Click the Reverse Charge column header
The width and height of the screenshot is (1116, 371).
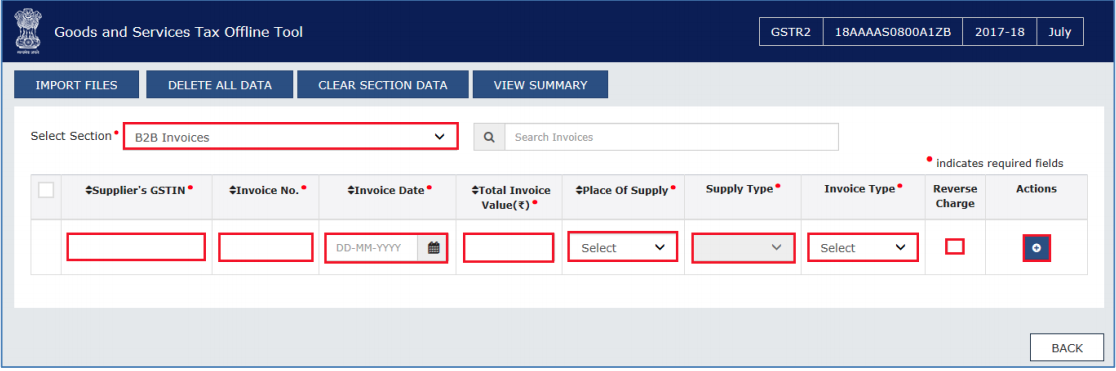coord(955,196)
